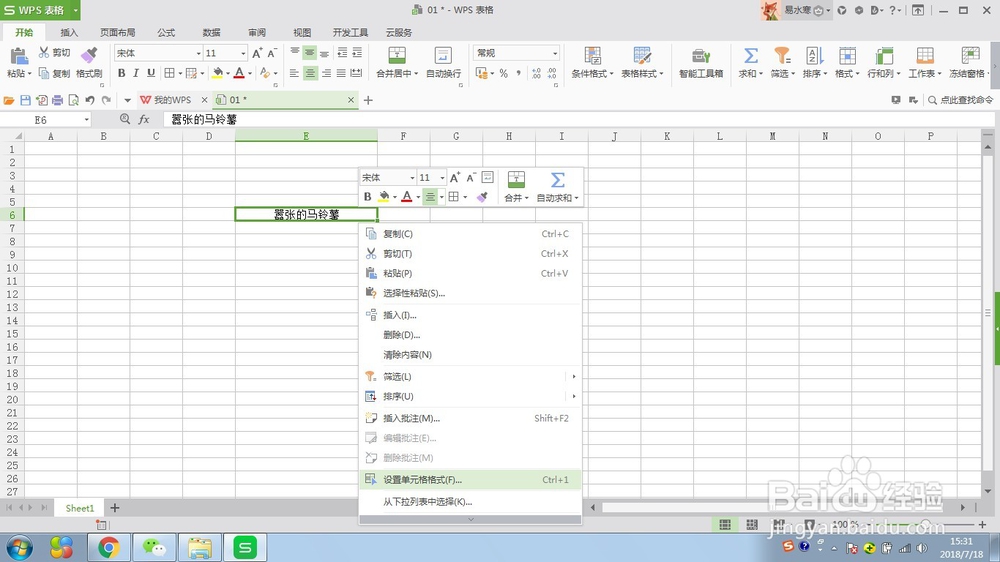
Task: Switch to the 视图 ribbon tab
Action: 302,33
